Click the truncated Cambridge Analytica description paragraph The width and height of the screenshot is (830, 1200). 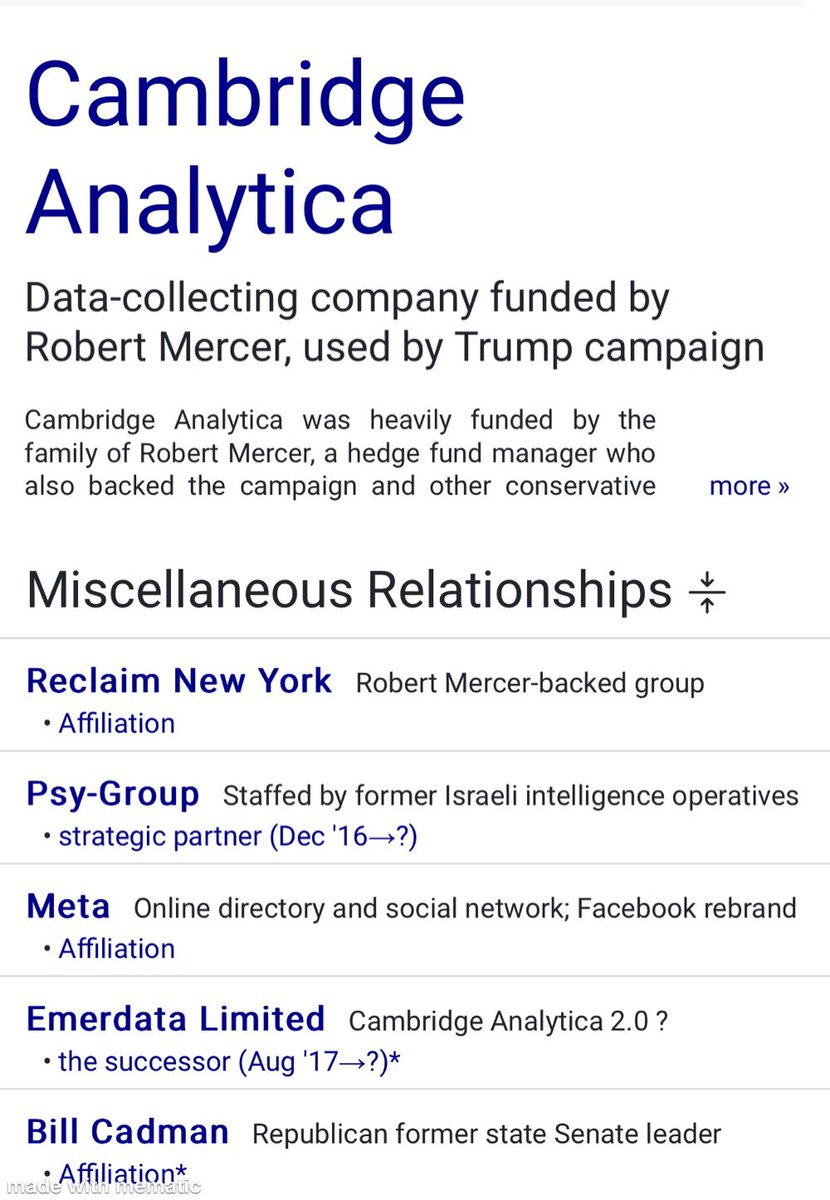pyautogui.click(x=340, y=453)
